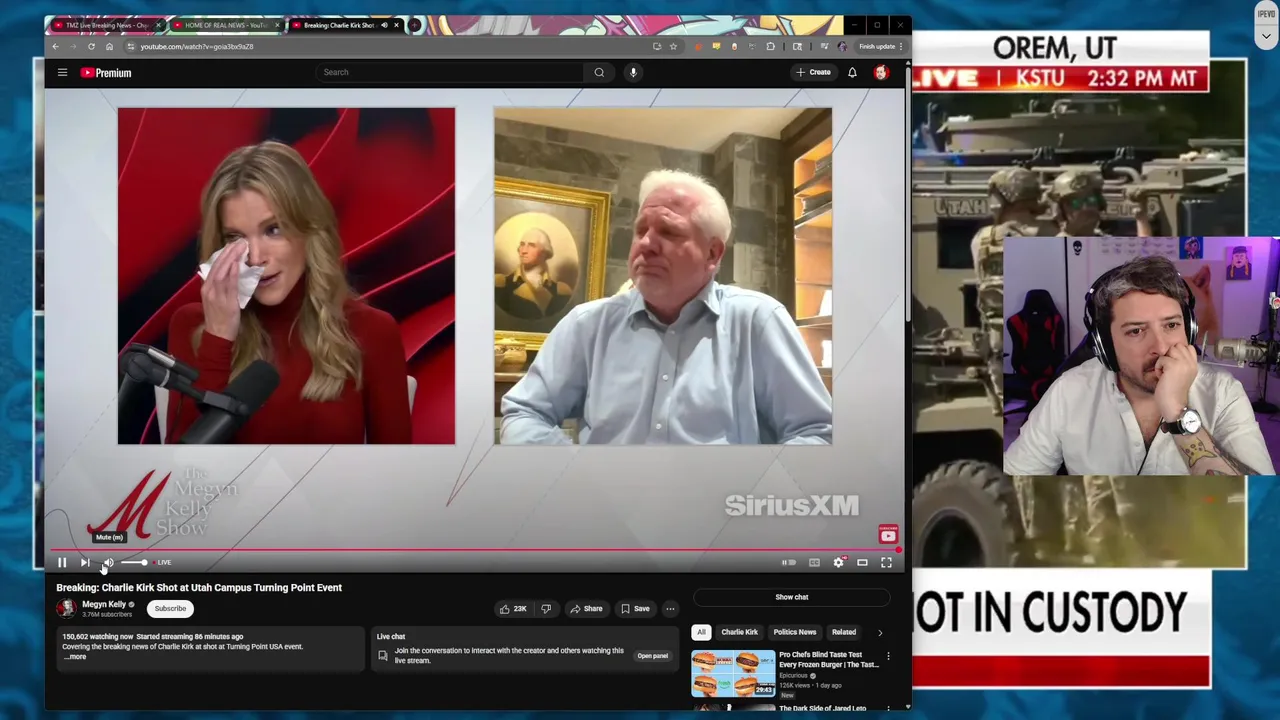Open YouTube notifications bell

[x=852, y=72]
